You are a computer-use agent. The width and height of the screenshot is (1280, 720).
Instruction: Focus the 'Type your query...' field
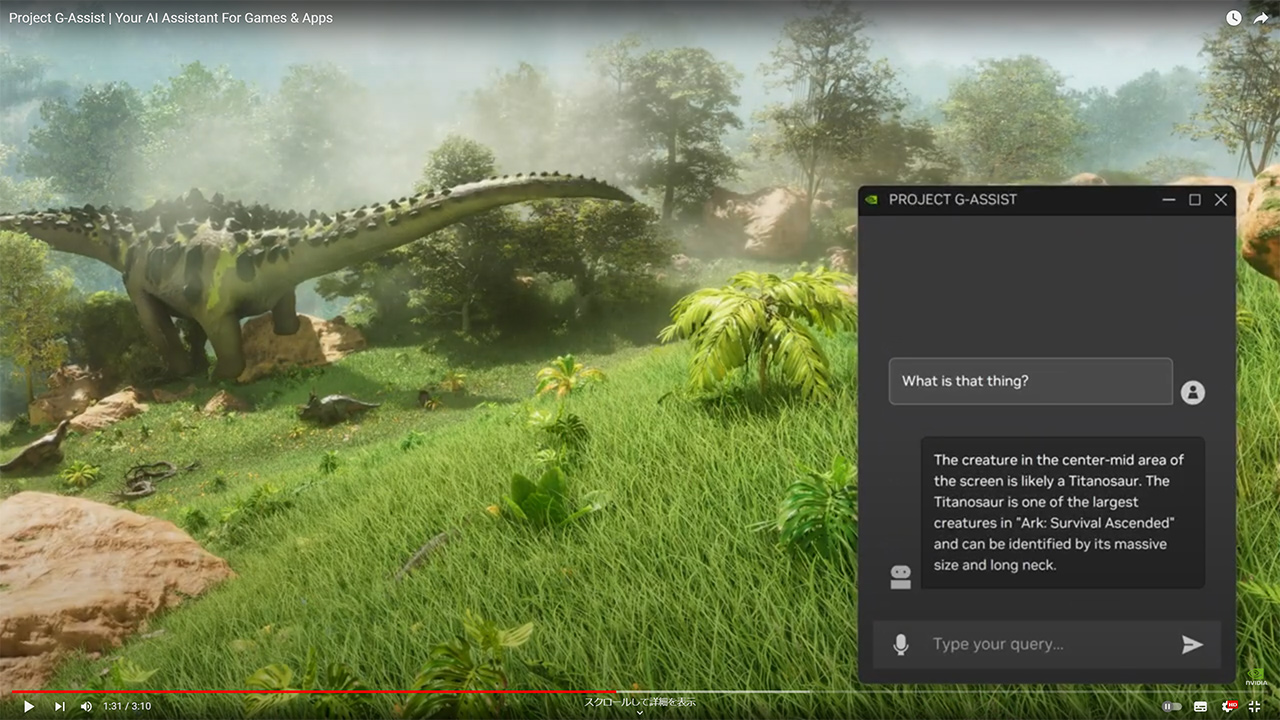[1047, 644]
